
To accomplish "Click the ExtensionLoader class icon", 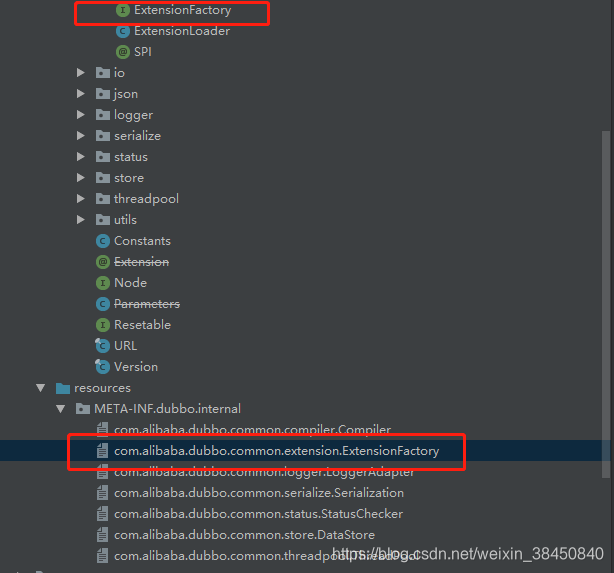I will (x=123, y=31).
